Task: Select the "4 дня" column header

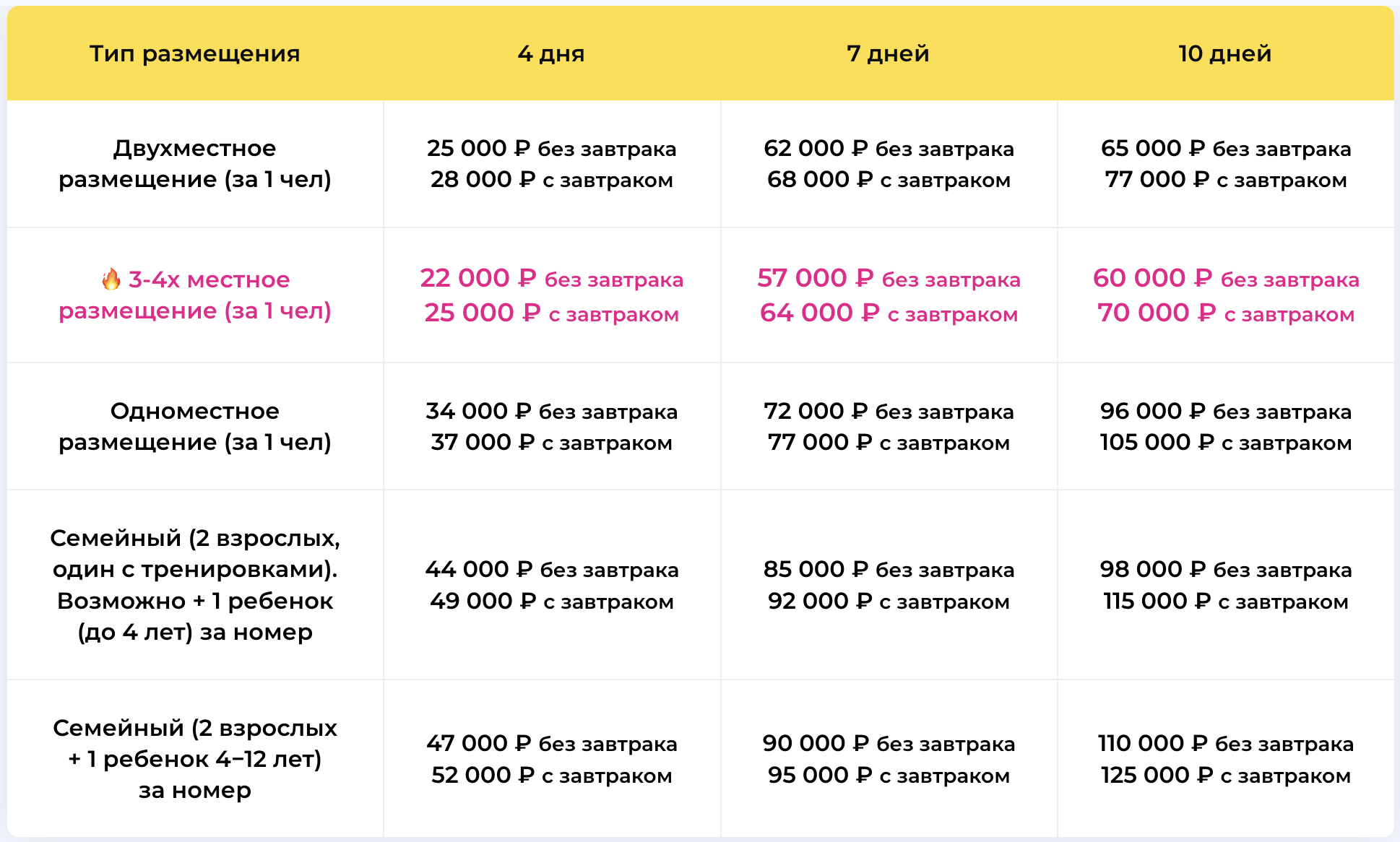Action: 551,53
